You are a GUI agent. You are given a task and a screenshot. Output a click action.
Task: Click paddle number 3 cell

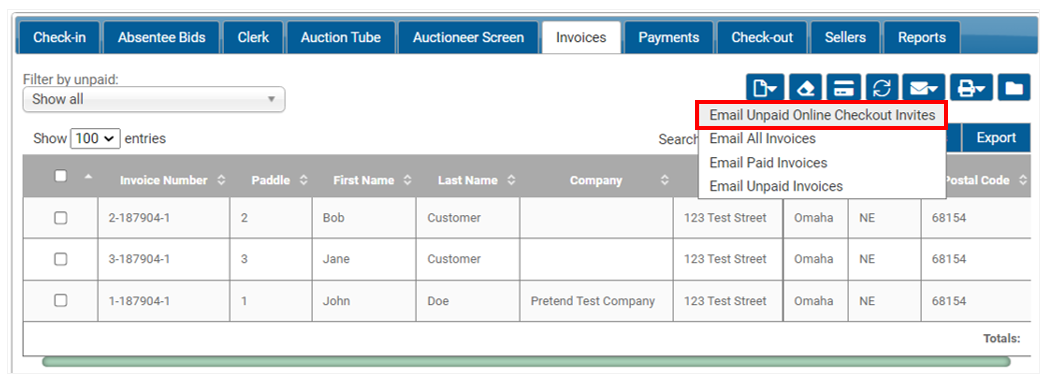(x=271, y=259)
